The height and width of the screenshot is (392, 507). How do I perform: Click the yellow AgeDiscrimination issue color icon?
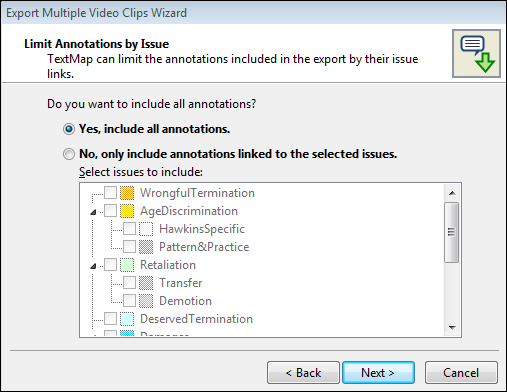tap(127, 211)
